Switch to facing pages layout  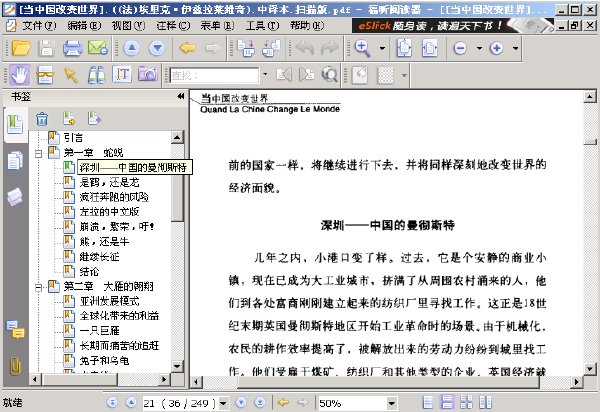click(466, 402)
